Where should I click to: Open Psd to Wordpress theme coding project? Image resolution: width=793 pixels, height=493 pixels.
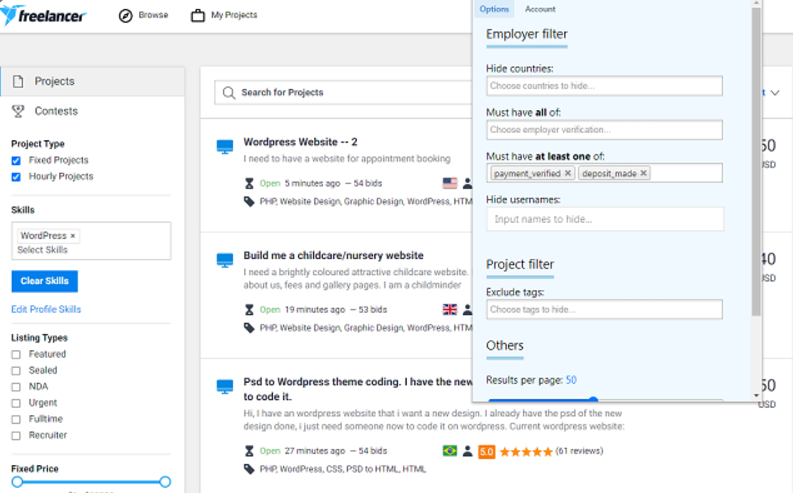coord(358,389)
